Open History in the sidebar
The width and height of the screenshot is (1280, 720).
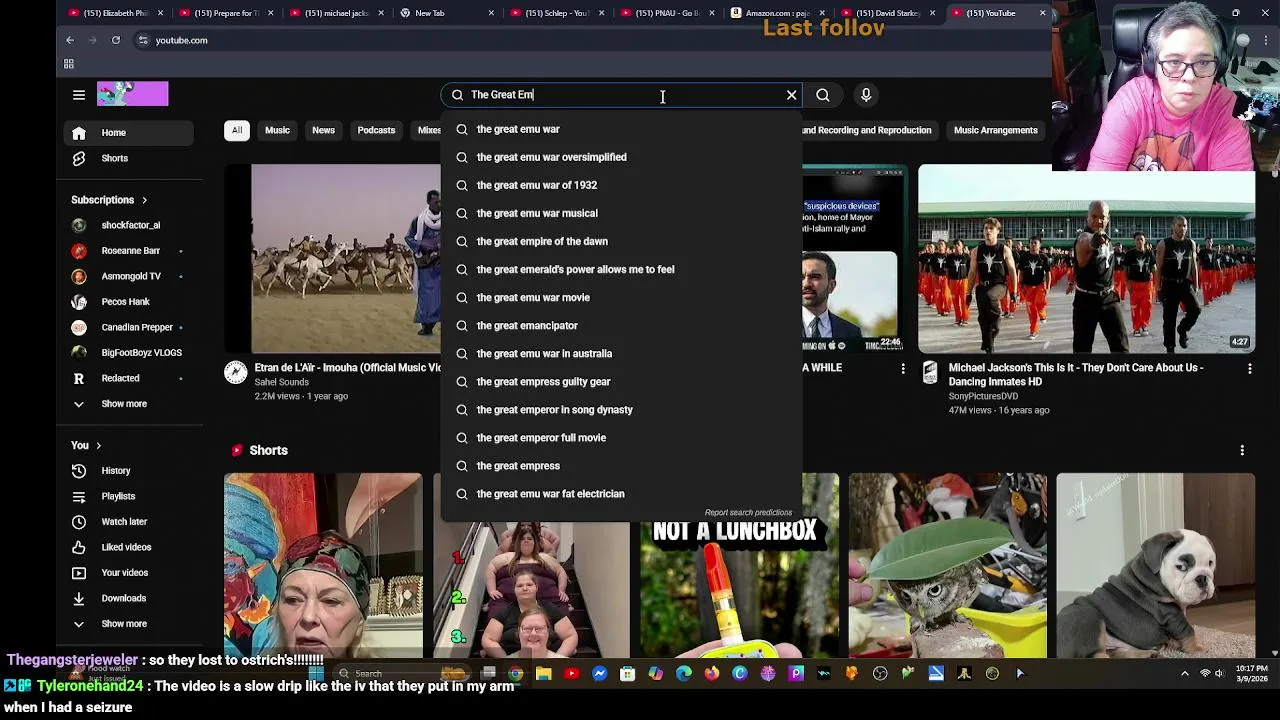pyautogui.click(x=130, y=471)
